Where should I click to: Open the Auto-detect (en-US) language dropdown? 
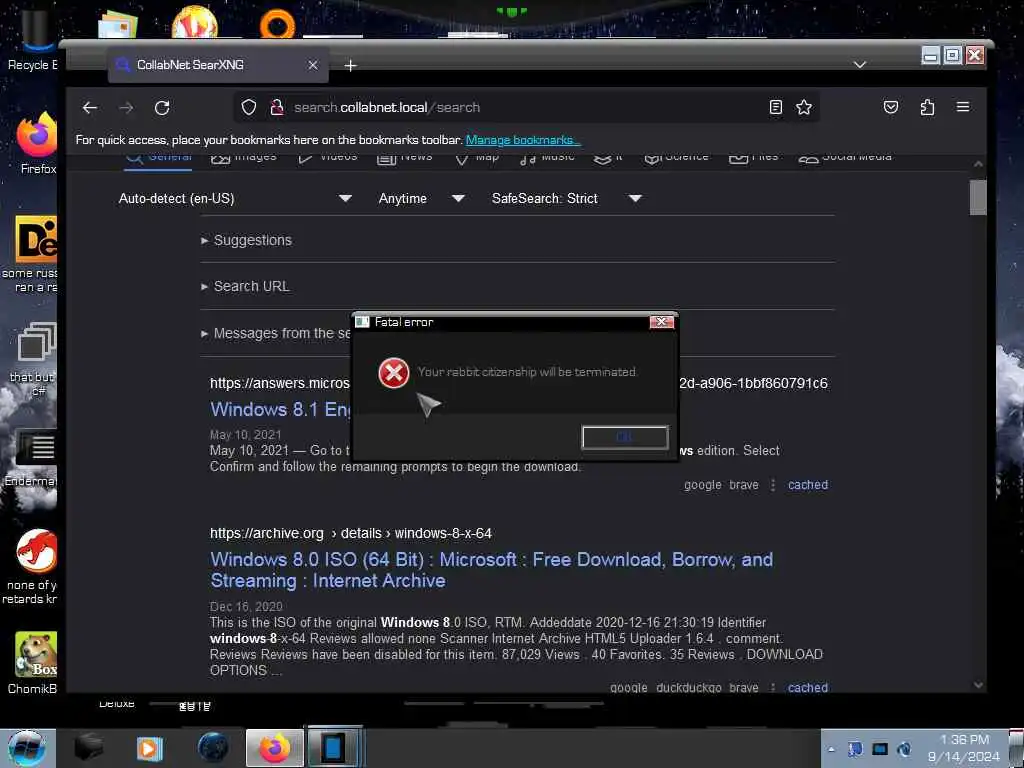[234, 199]
